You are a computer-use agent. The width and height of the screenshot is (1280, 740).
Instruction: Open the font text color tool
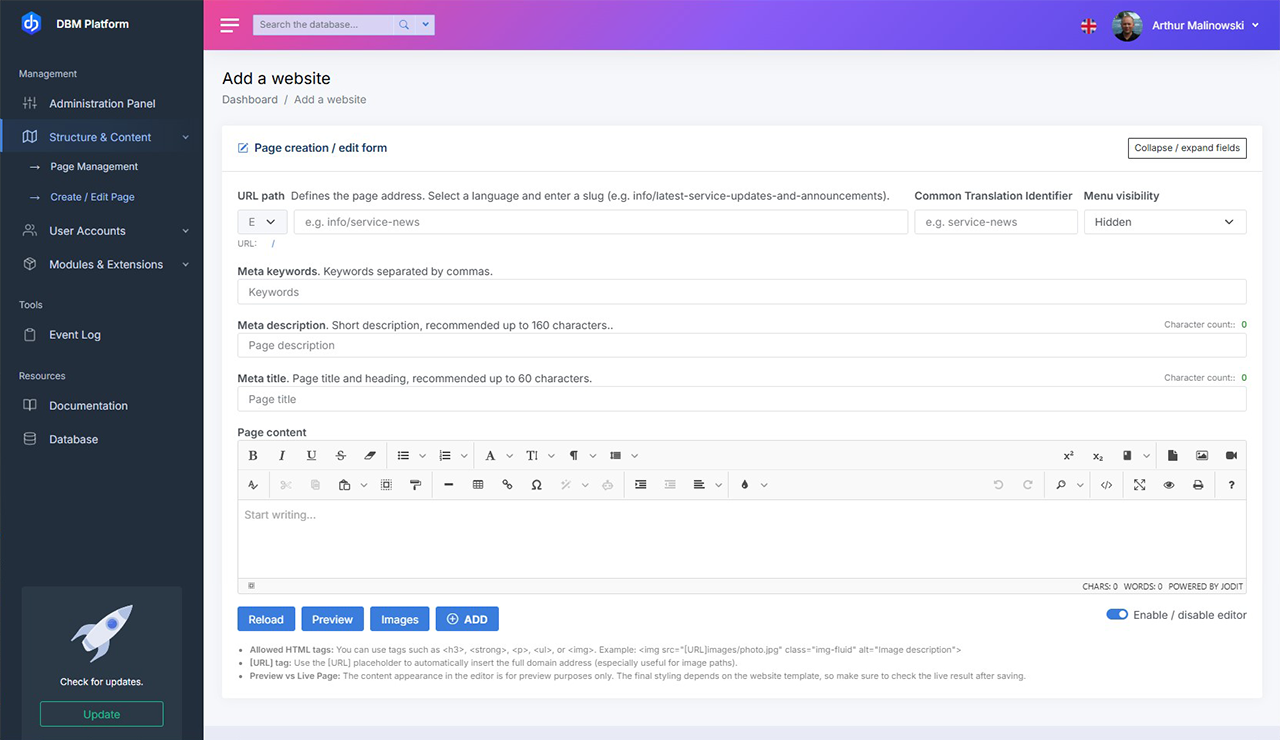point(490,455)
